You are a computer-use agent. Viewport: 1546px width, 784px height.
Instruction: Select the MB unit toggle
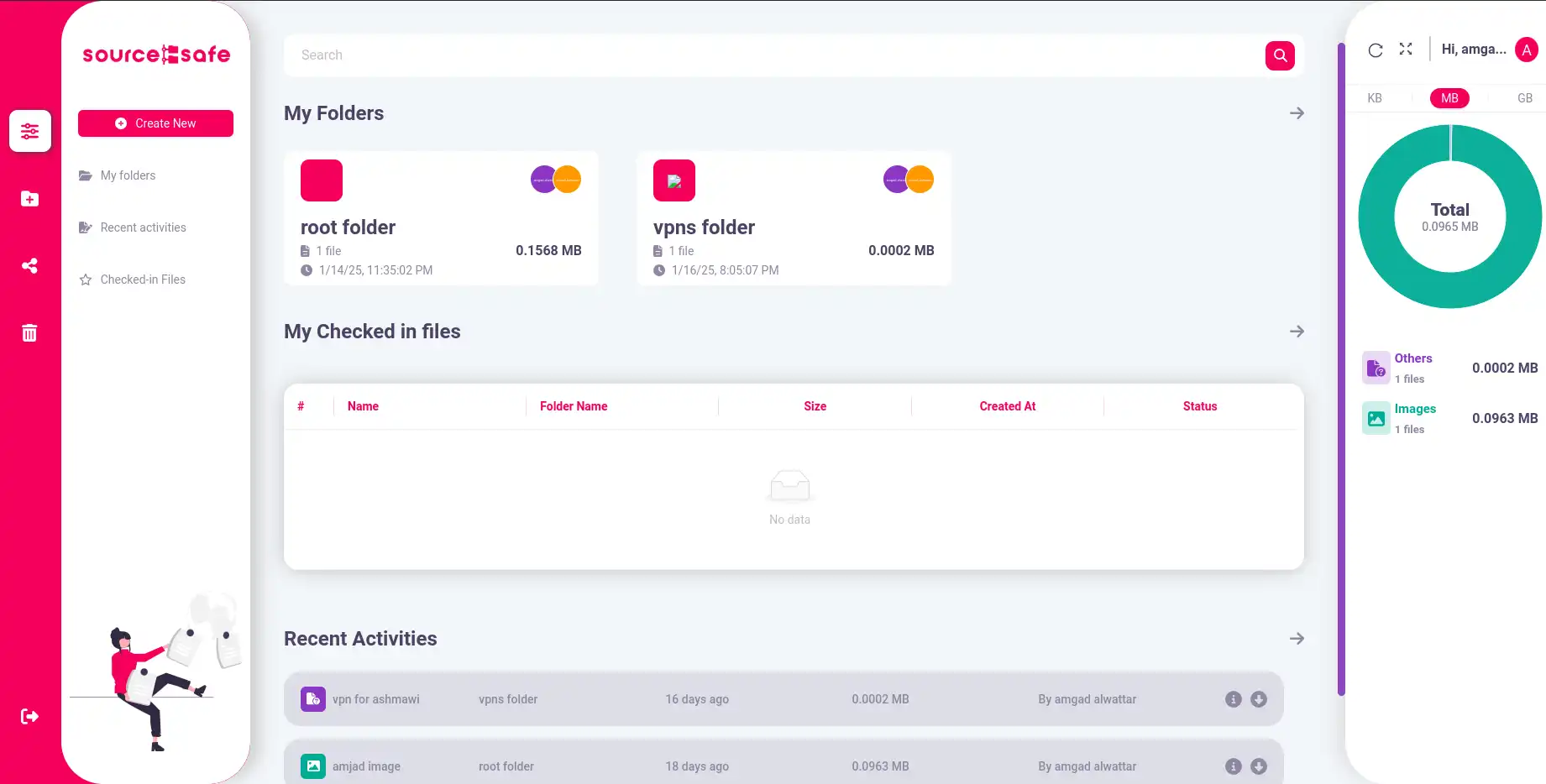click(1450, 98)
